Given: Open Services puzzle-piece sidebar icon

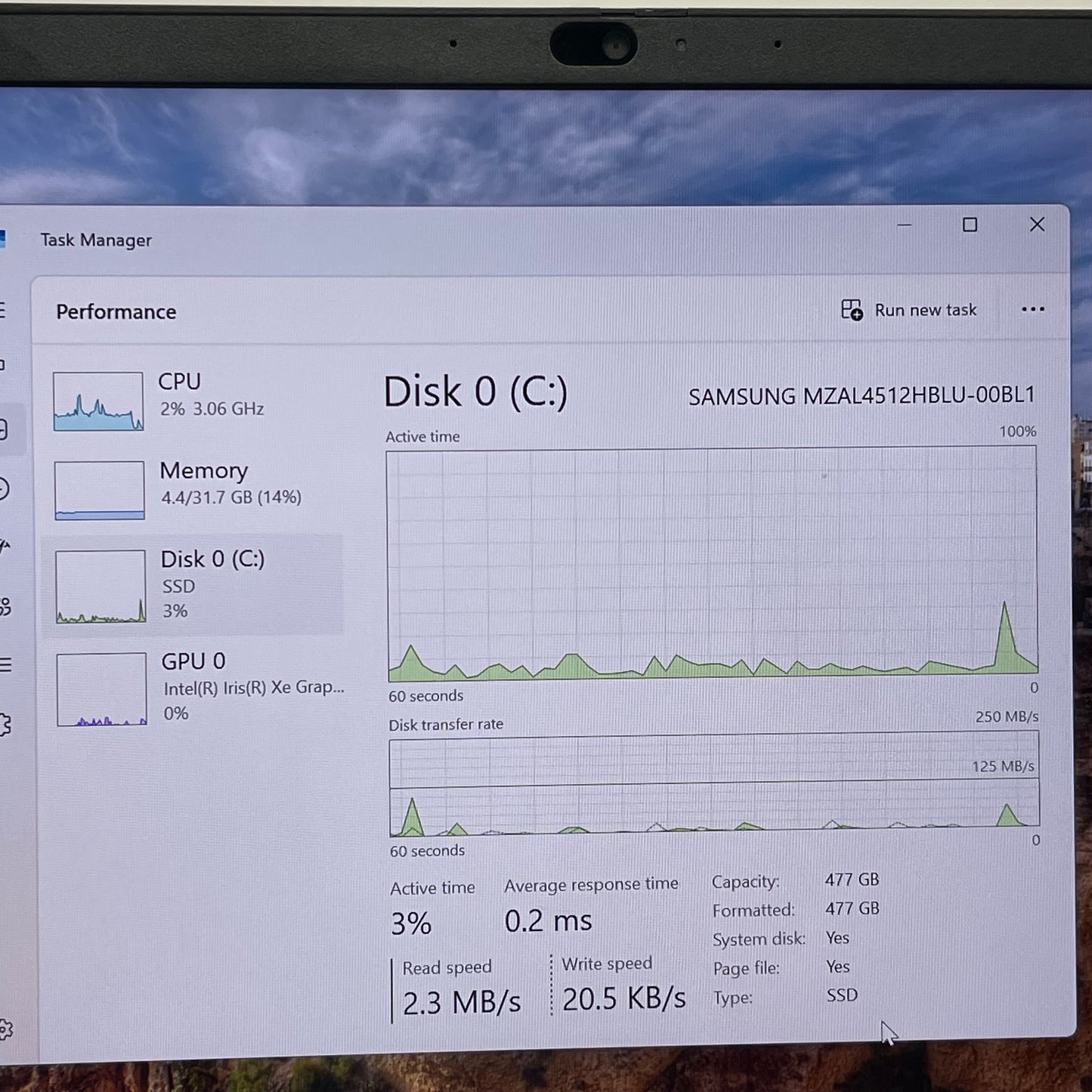Looking at the screenshot, I should click(5, 725).
